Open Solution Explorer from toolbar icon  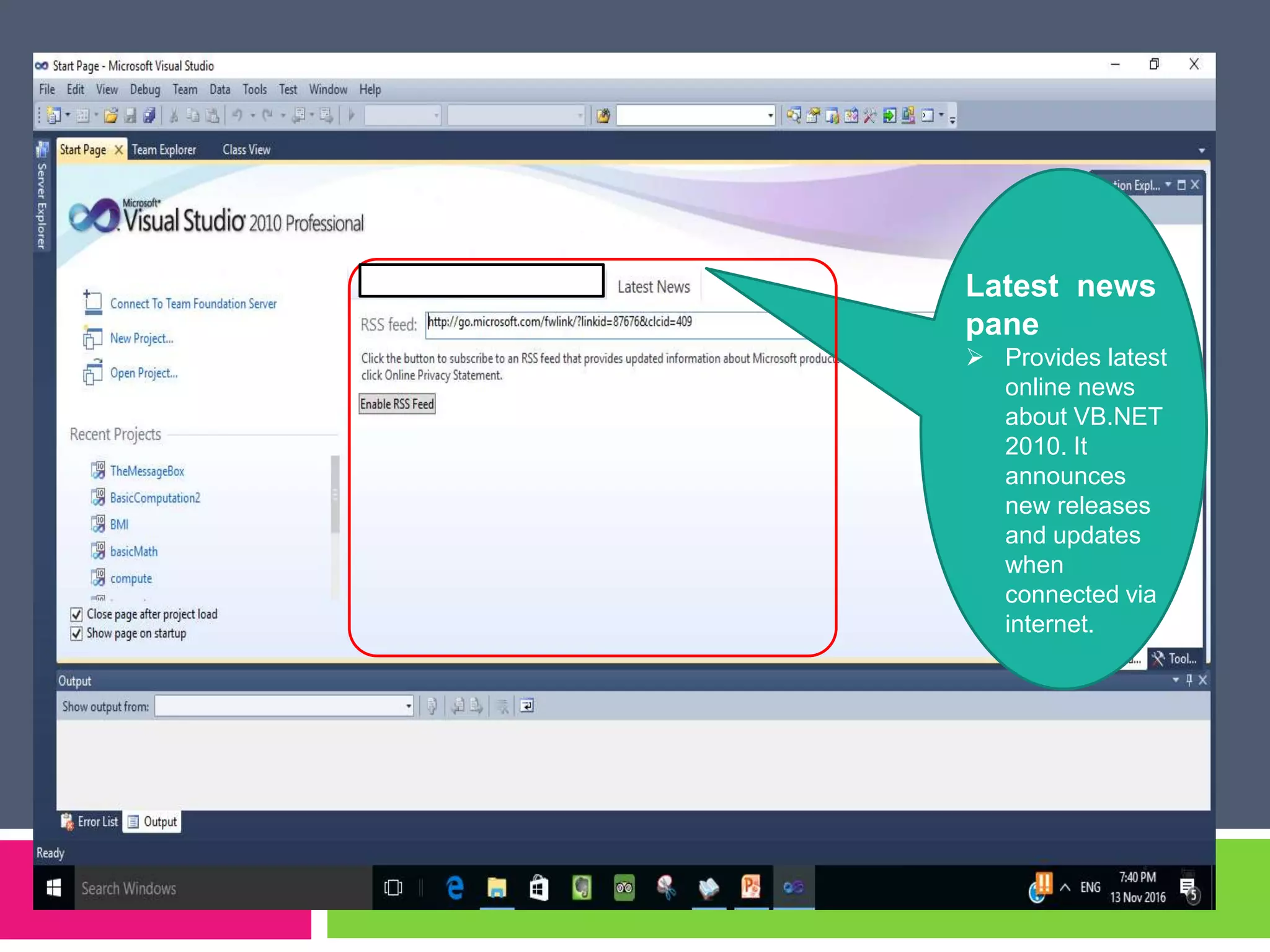(794, 115)
